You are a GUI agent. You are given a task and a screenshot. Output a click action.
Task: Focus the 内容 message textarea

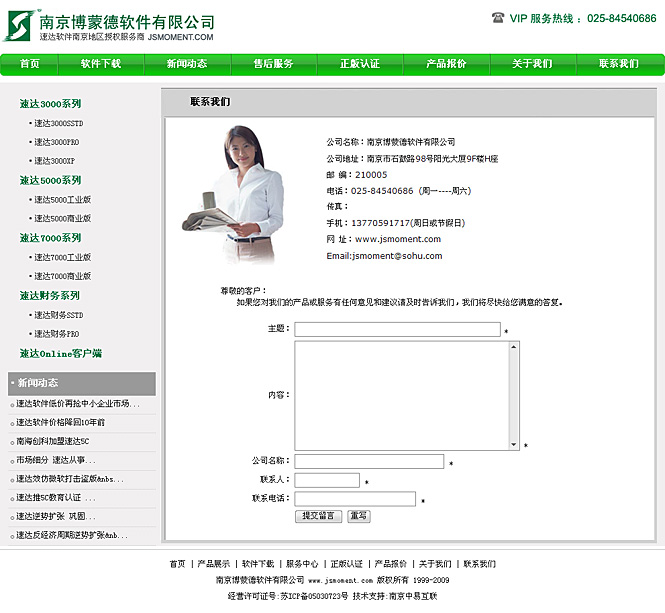pyautogui.click(x=403, y=395)
